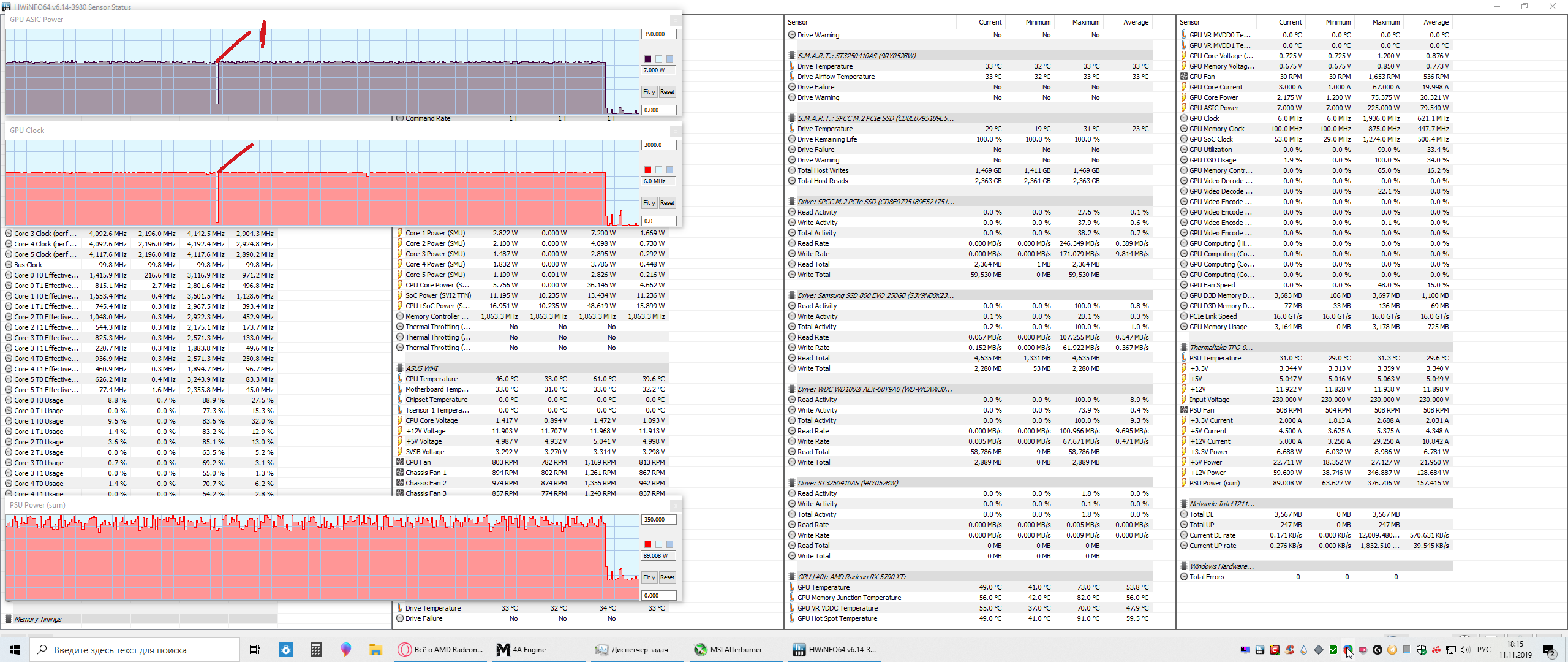Click the Windows search box on taskbar

(135, 650)
